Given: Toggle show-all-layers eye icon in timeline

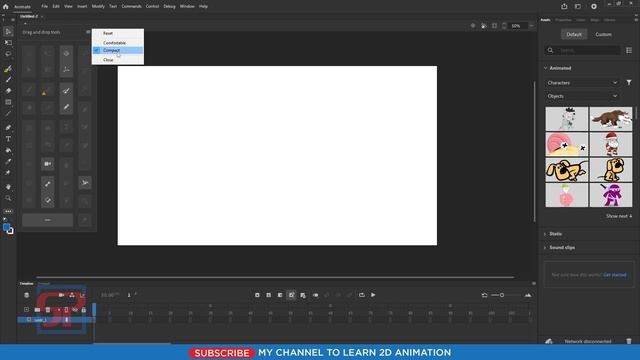Looking at the screenshot, I should [x=75, y=310].
